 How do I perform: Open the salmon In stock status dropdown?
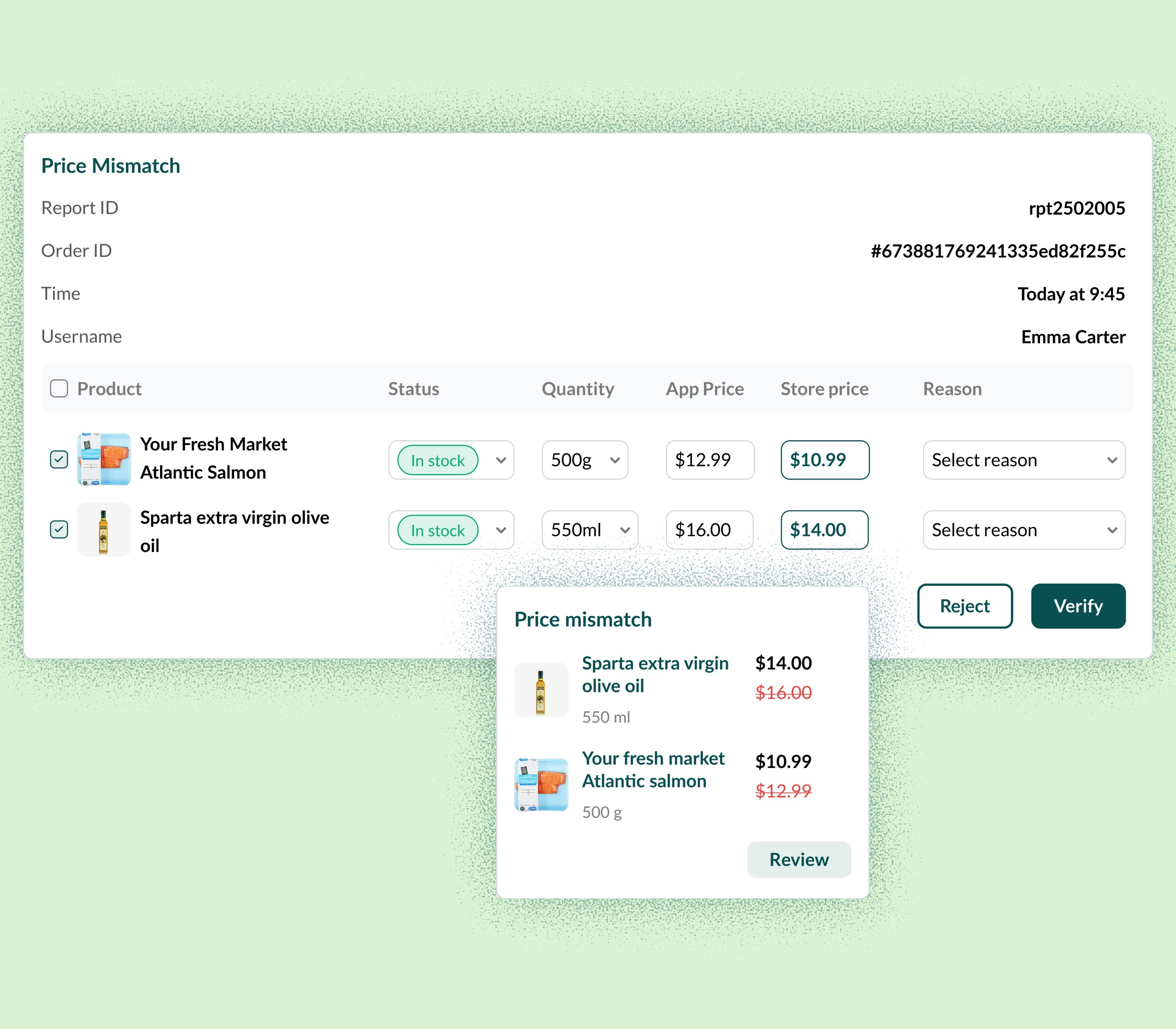pos(451,460)
